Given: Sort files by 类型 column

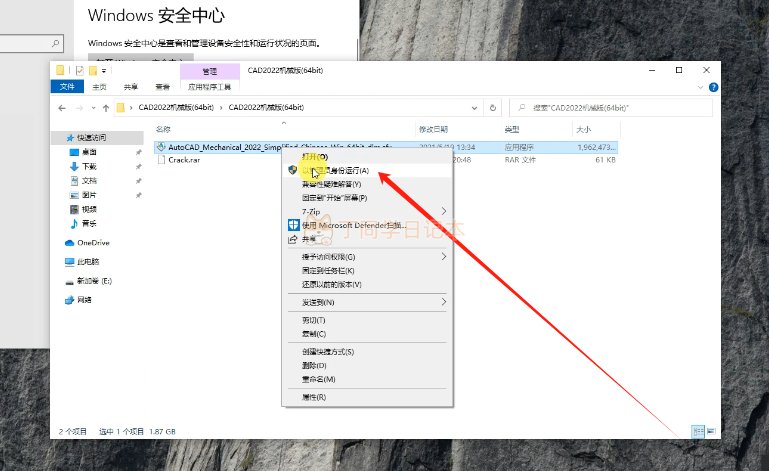Looking at the screenshot, I should pos(512,130).
